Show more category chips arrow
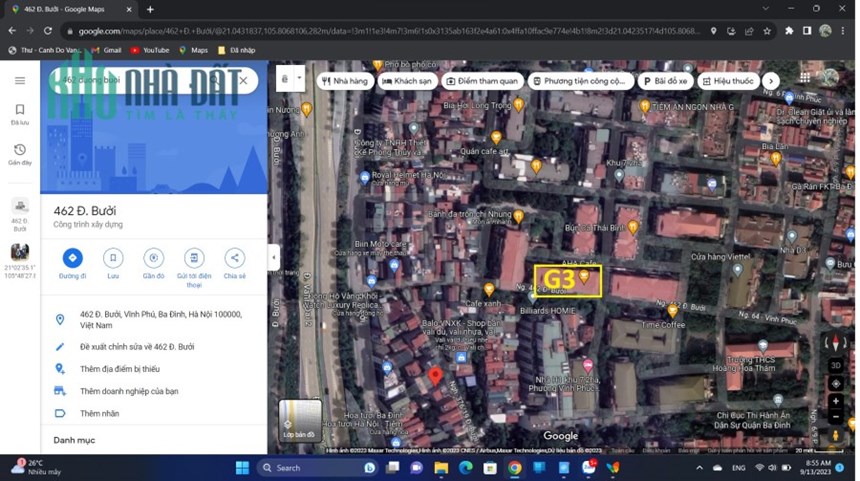This screenshot has width=860, height=481. (x=771, y=81)
